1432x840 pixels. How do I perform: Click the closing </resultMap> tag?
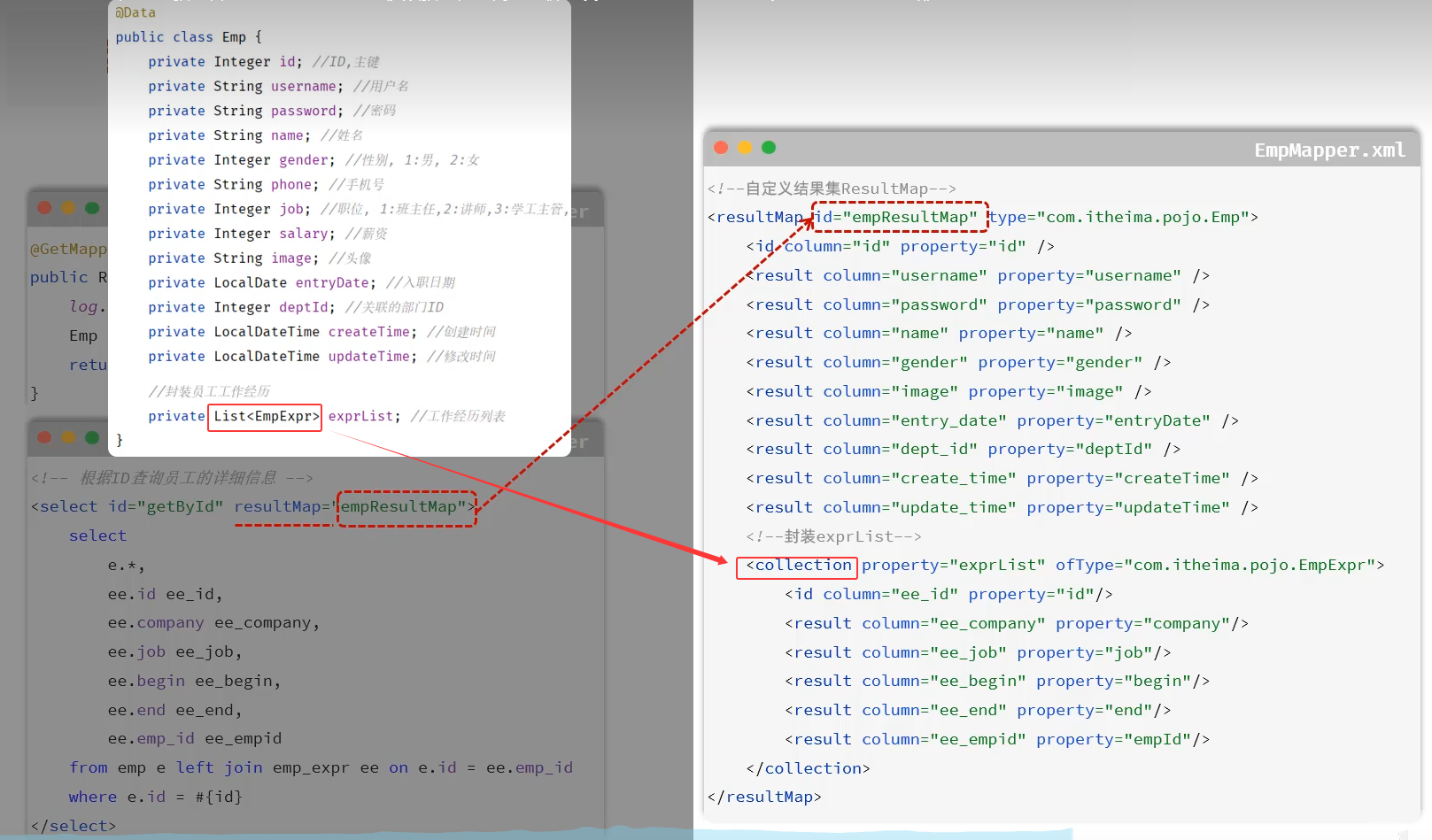click(x=764, y=797)
